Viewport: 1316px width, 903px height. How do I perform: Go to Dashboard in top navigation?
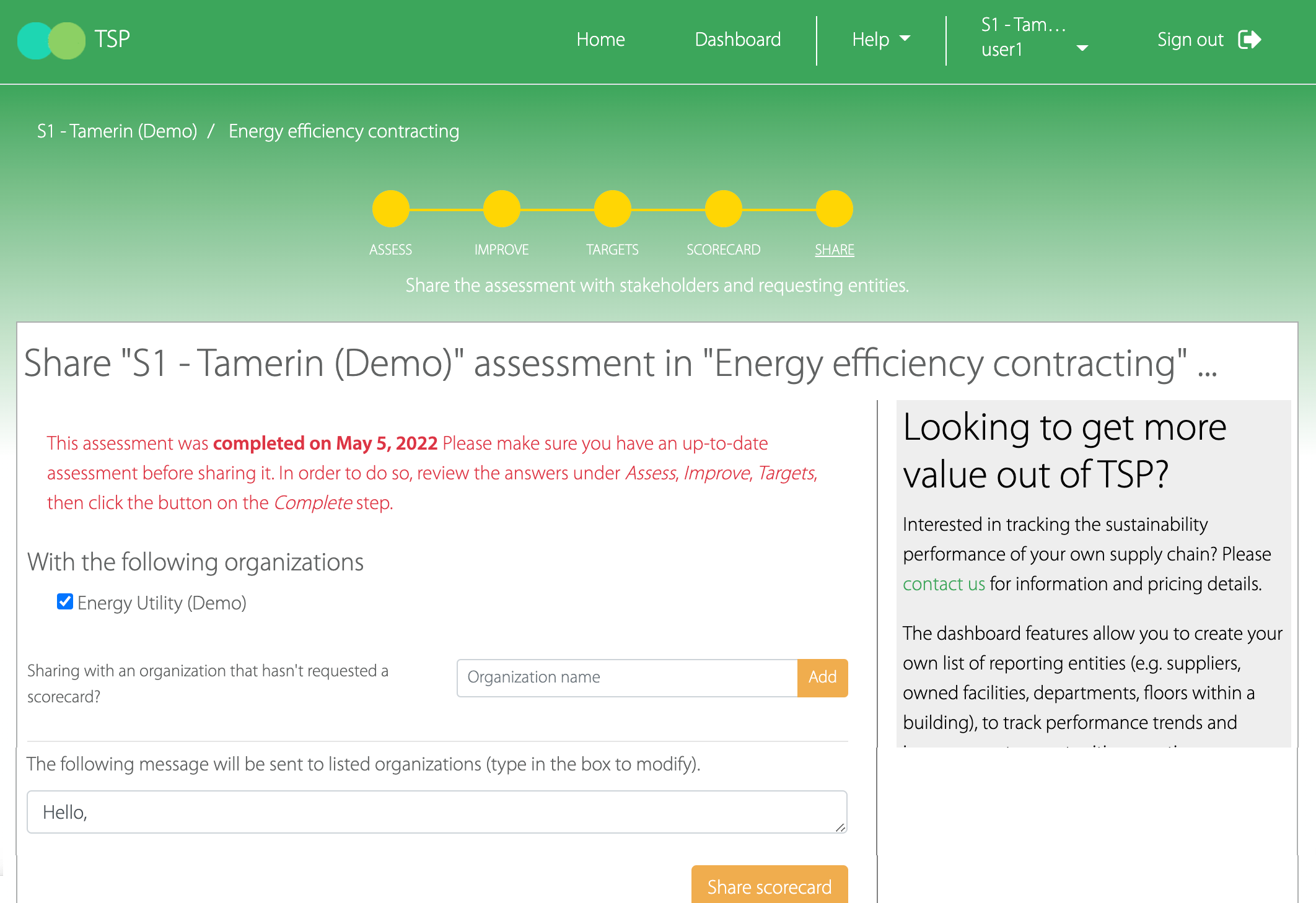point(737,40)
